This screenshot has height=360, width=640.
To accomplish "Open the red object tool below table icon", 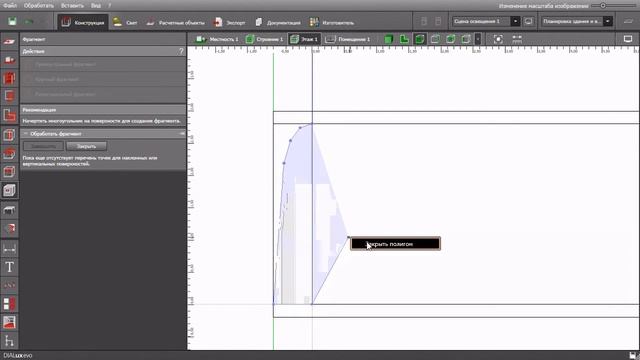I will click(x=9, y=229).
